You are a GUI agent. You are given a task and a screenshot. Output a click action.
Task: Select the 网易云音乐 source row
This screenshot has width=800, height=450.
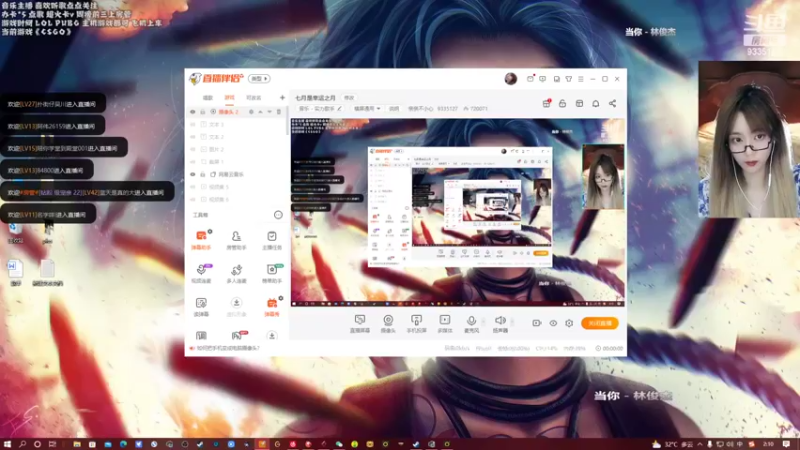pos(236,174)
